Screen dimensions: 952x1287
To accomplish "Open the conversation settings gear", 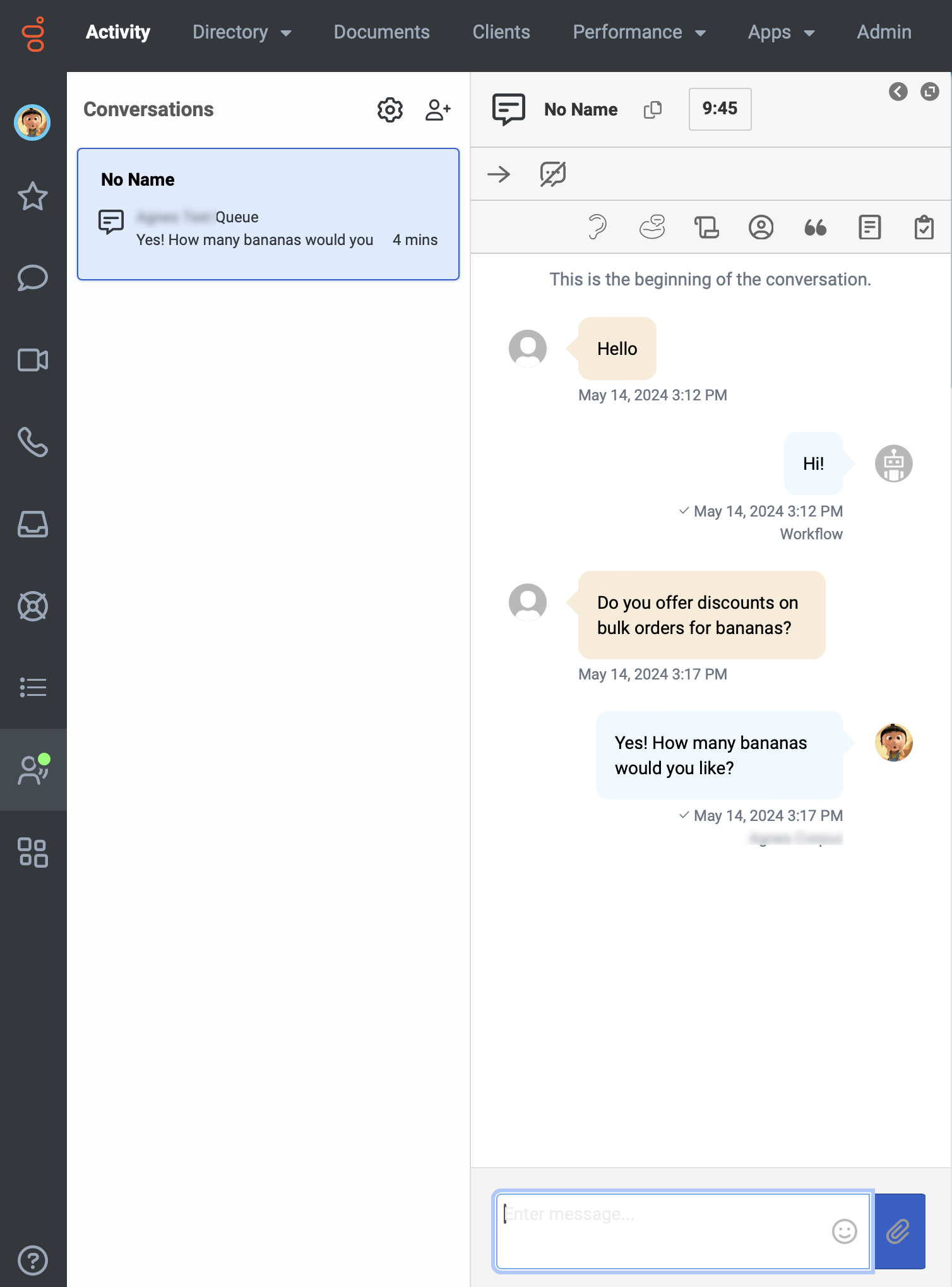I will pos(390,110).
